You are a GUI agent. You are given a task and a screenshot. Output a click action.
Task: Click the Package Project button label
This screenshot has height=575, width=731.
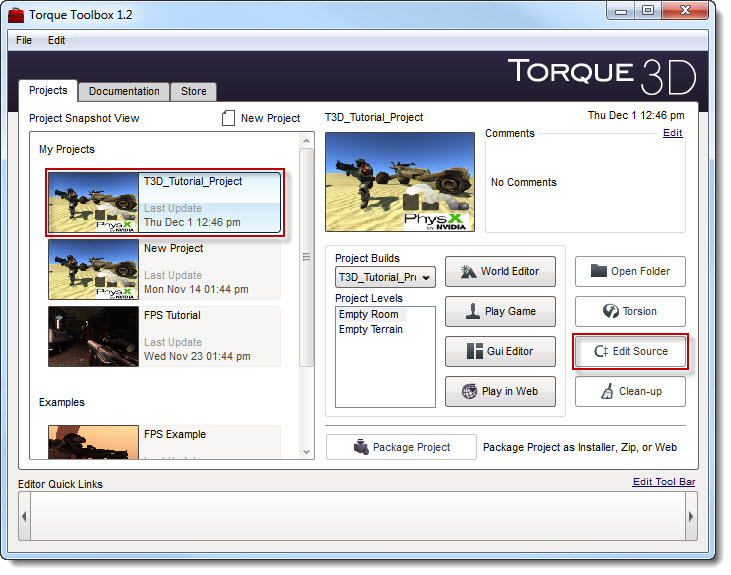[x=412, y=447]
